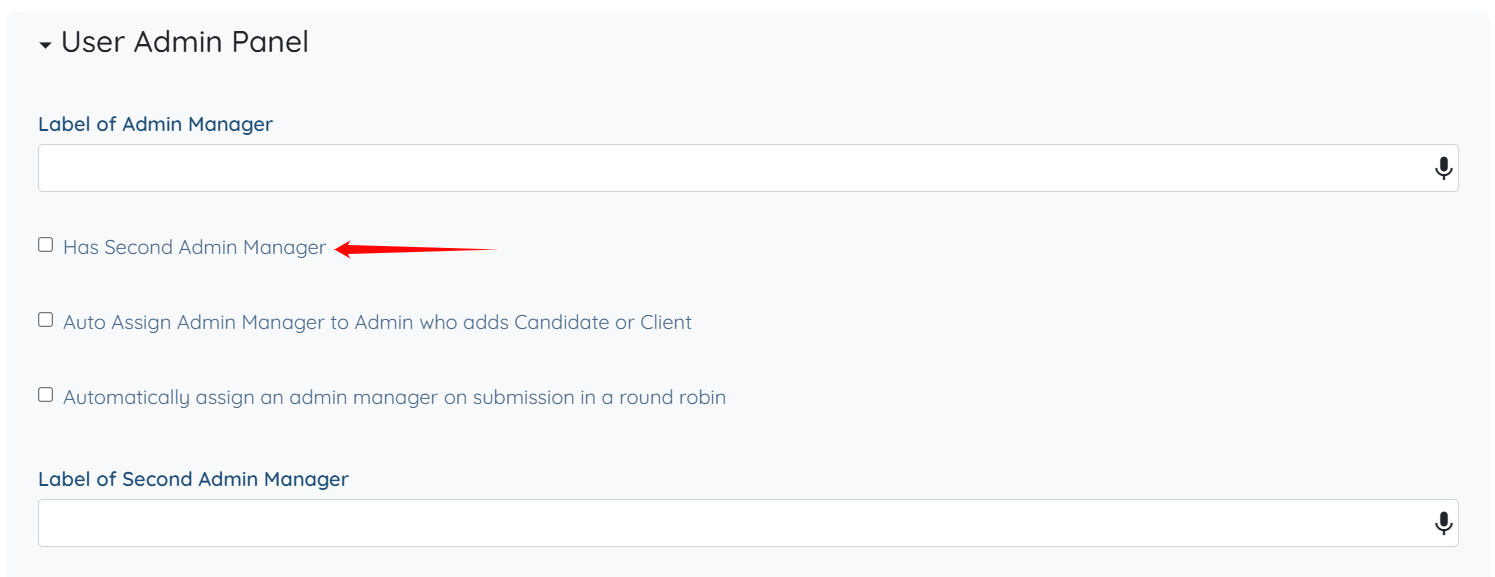Check the round robin auto-assign checkbox

pos(46,395)
